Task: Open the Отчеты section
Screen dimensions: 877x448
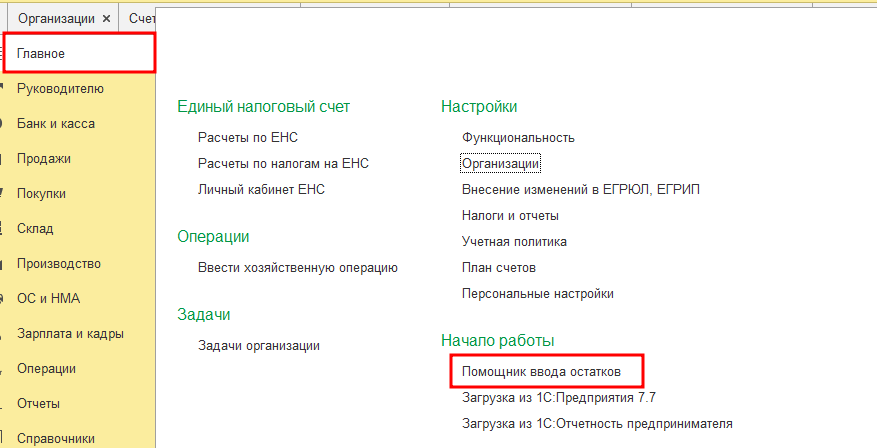Action: click(38, 404)
